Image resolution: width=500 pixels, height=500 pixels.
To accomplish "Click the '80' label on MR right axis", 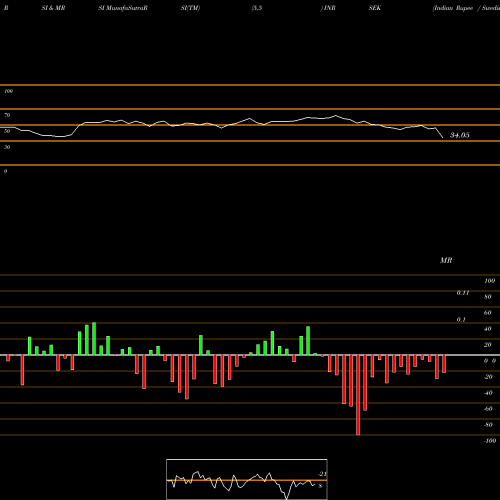I will click(488, 297).
